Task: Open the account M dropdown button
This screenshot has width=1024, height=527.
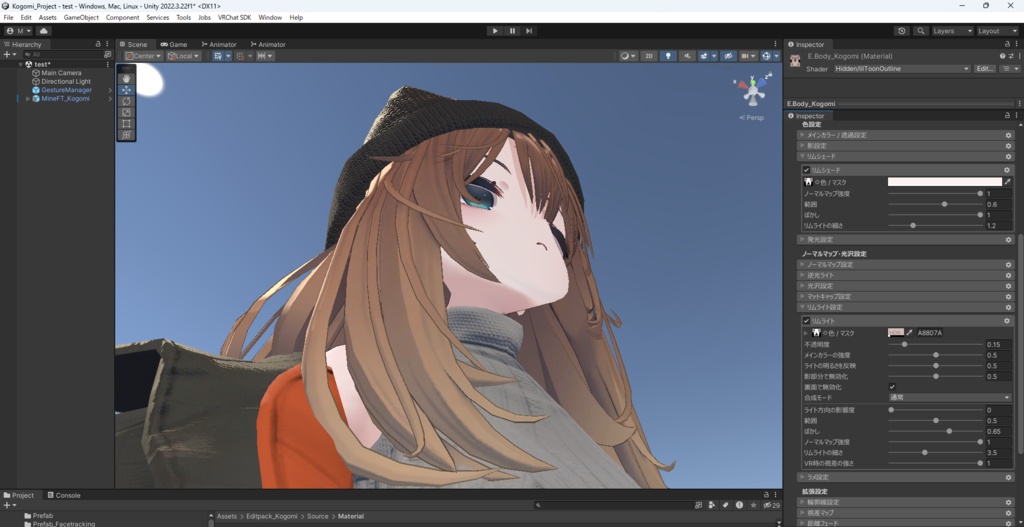Action: 18,31
